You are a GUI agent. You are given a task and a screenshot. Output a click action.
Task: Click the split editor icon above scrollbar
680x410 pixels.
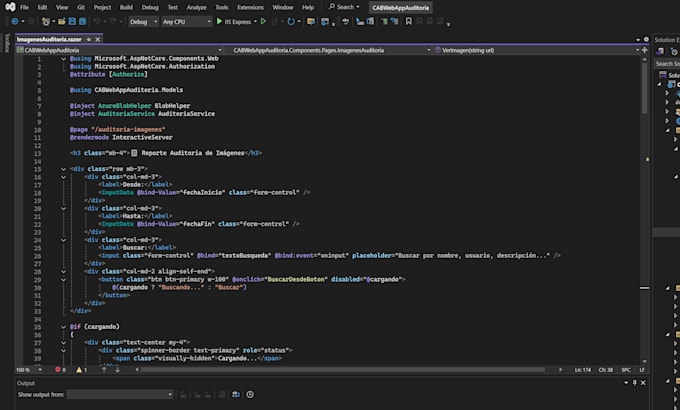pyautogui.click(x=644, y=50)
